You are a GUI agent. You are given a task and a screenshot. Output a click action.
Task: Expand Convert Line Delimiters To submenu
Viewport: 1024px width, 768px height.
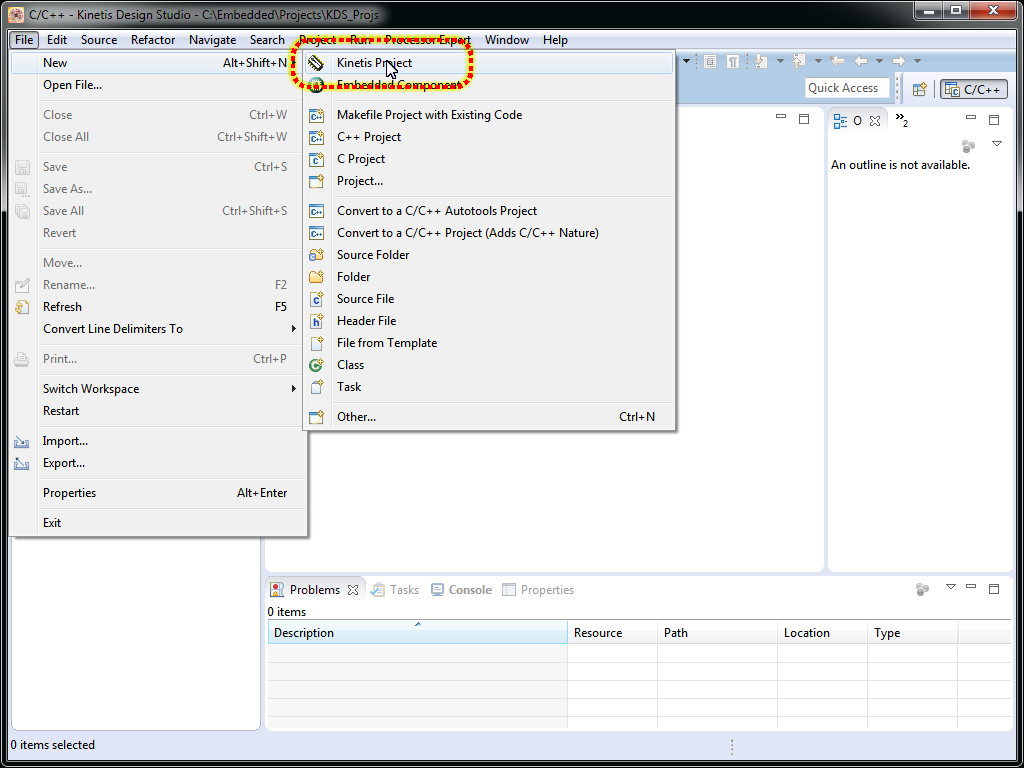159,328
